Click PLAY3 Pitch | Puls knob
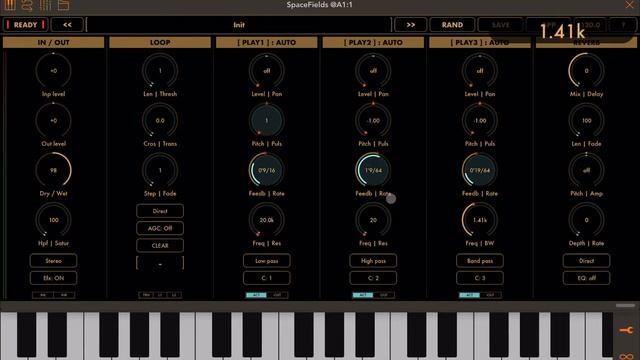Viewport: 640px width, 360px height. click(x=480, y=120)
